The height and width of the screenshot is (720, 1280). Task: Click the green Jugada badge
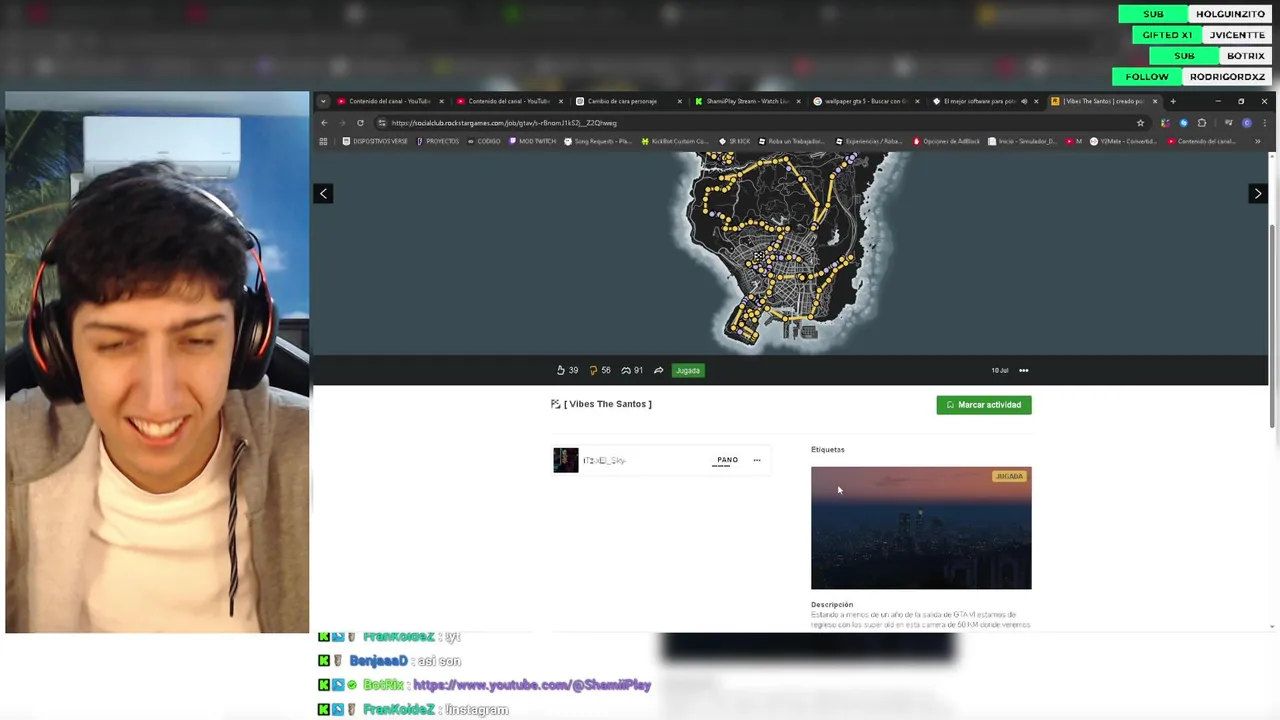click(687, 370)
